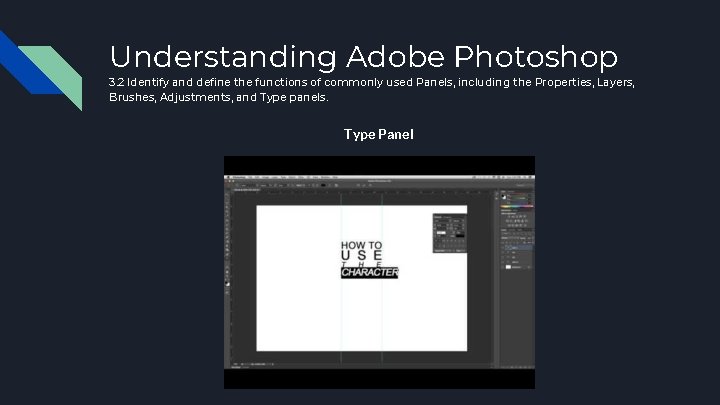Select the white Background layer thumbnail
Screen dimensions: 720x405
tap(508, 267)
